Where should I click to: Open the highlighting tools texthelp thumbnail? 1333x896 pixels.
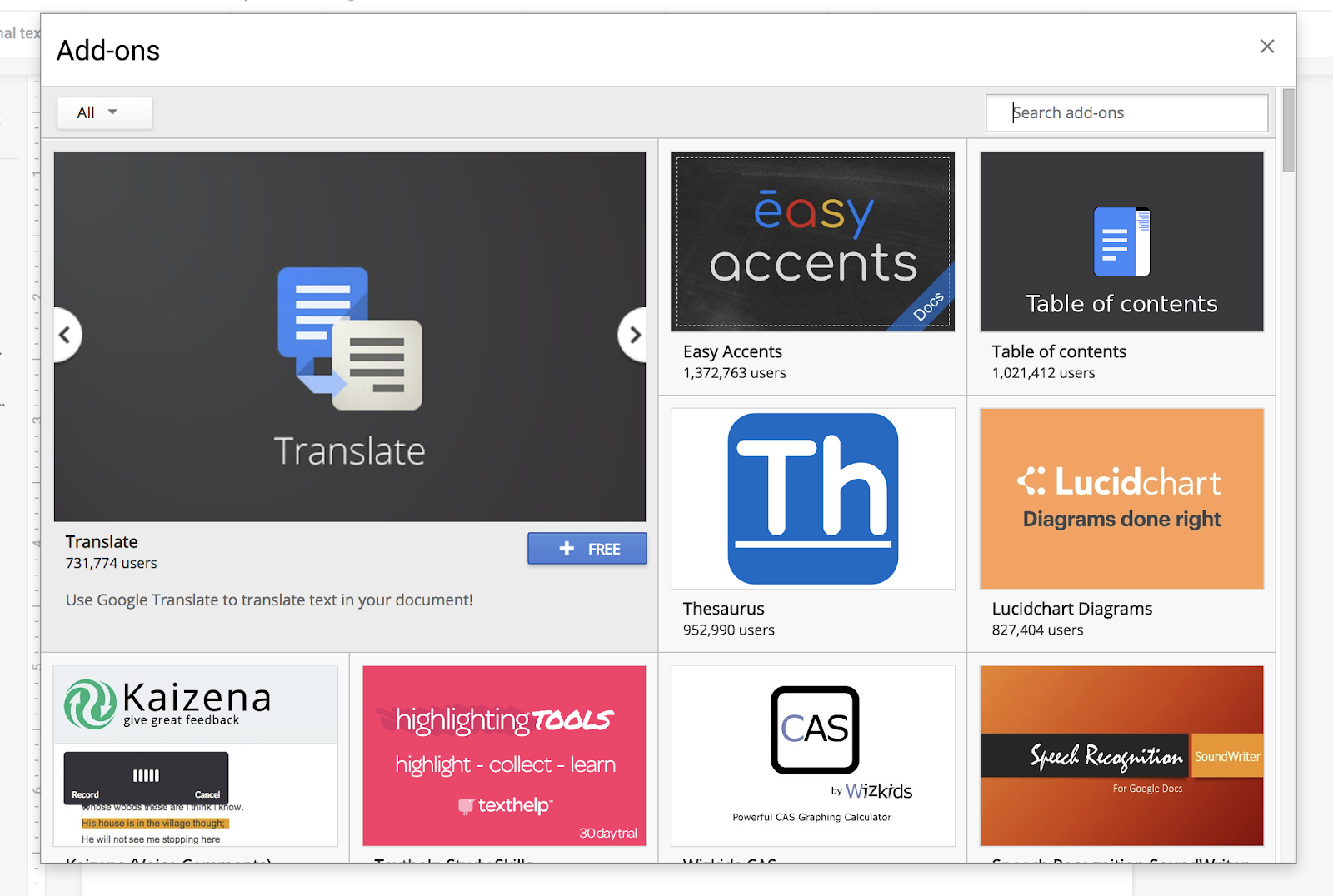(504, 755)
